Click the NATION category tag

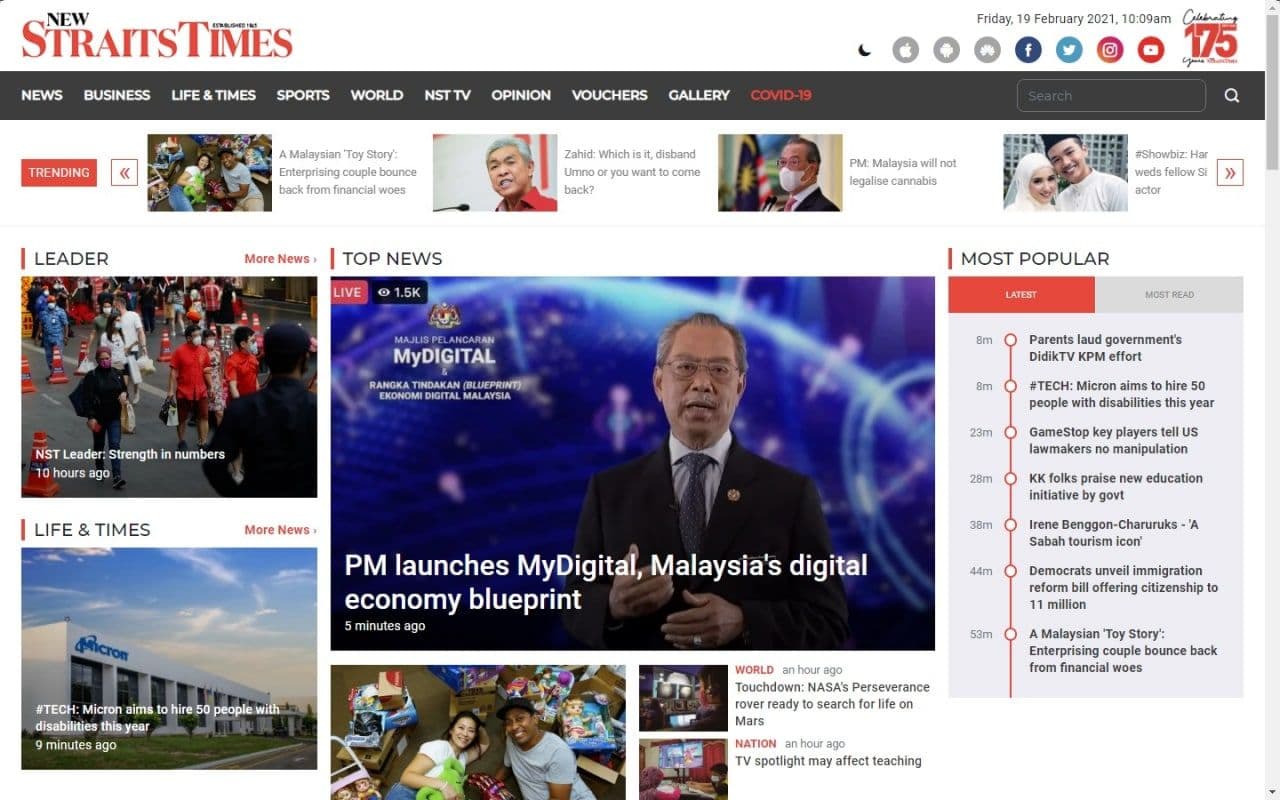click(756, 744)
